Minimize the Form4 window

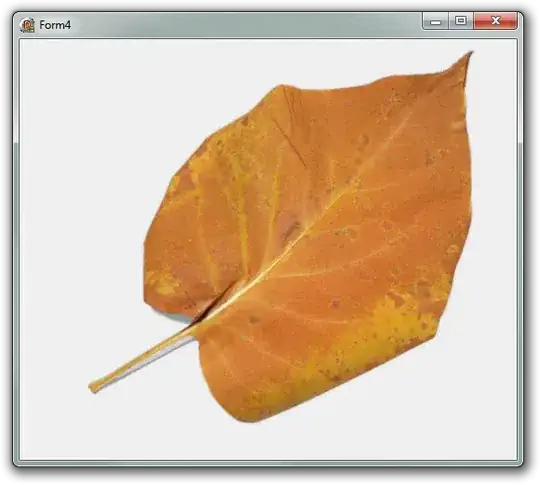tap(435, 21)
